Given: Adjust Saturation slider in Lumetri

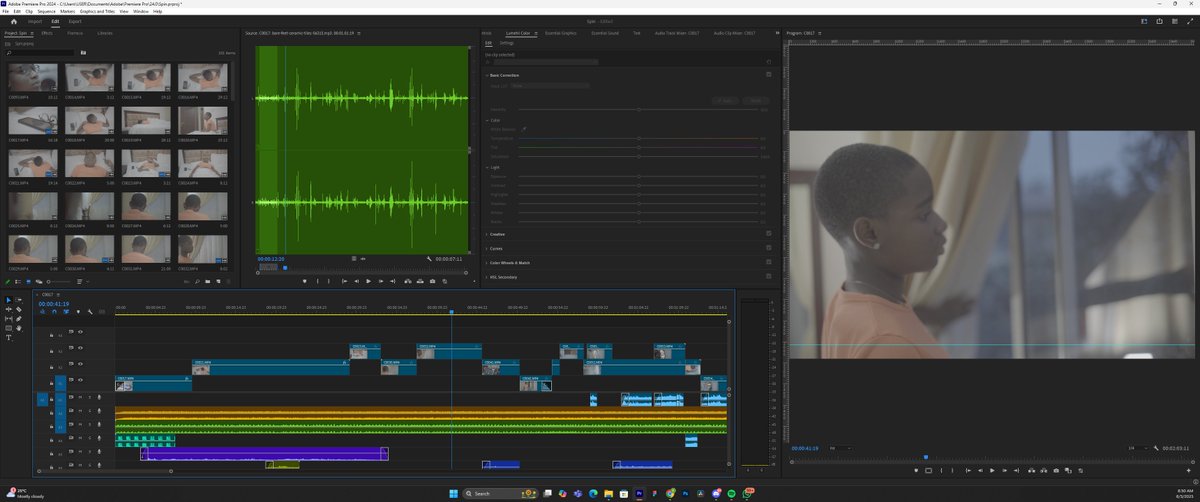Looking at the screenshot, I should tap(638, 156).
